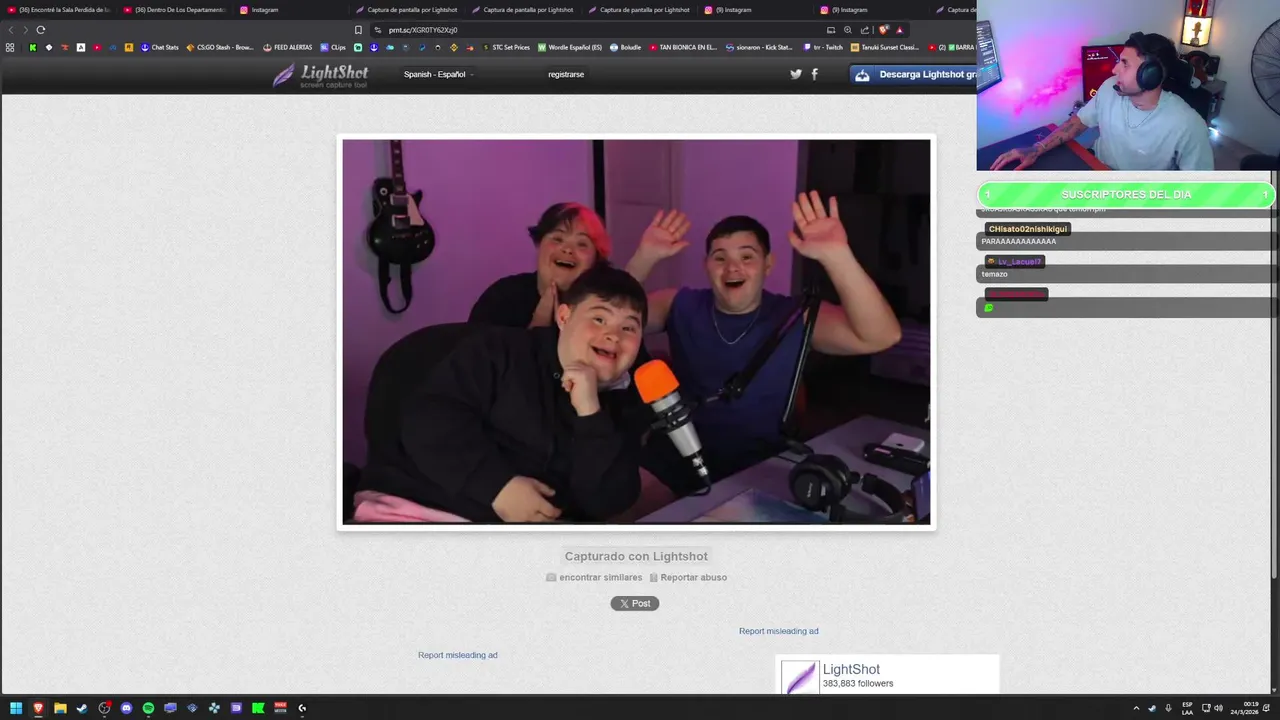Open ESP LAA keyboard language switcher
Image resolution: width=1280 pixels, height=720 pixels.
point(1187,708)
